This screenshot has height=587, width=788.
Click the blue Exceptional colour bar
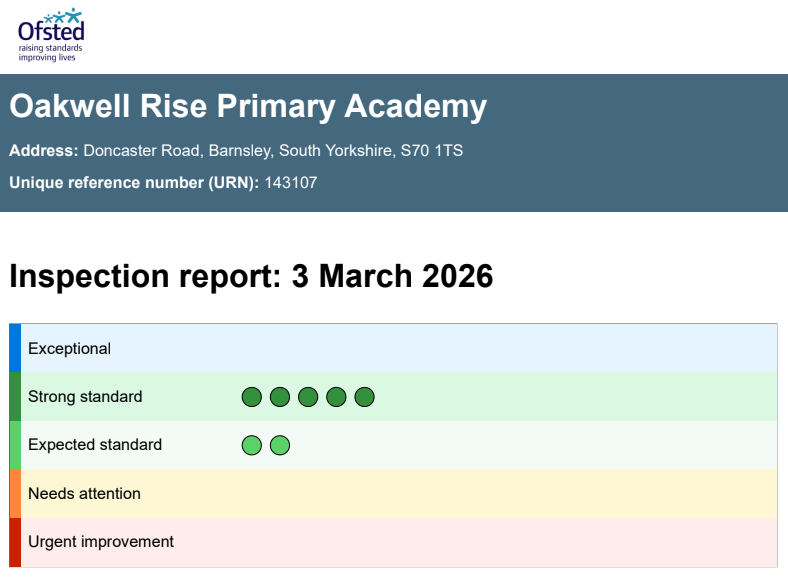click(x=15, y=348)
